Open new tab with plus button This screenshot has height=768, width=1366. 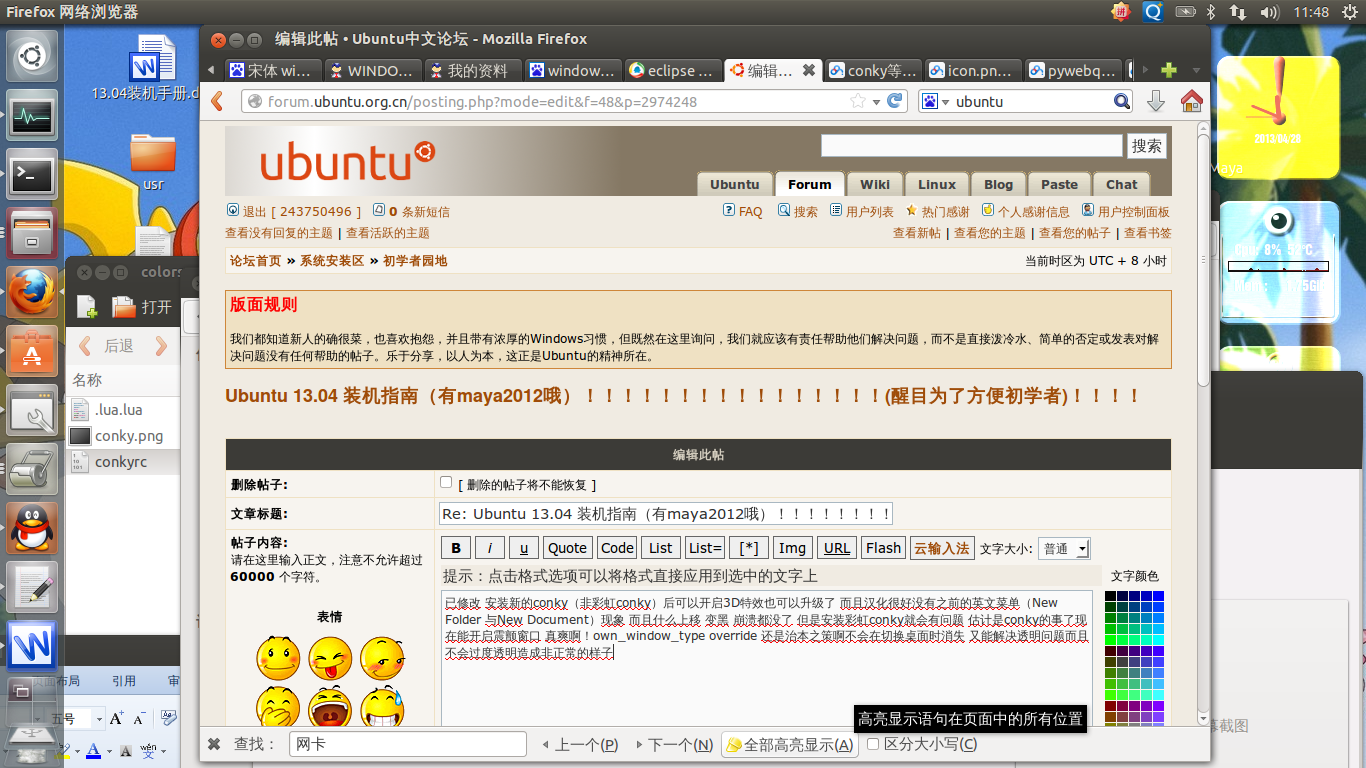(x=1168, y=70)
